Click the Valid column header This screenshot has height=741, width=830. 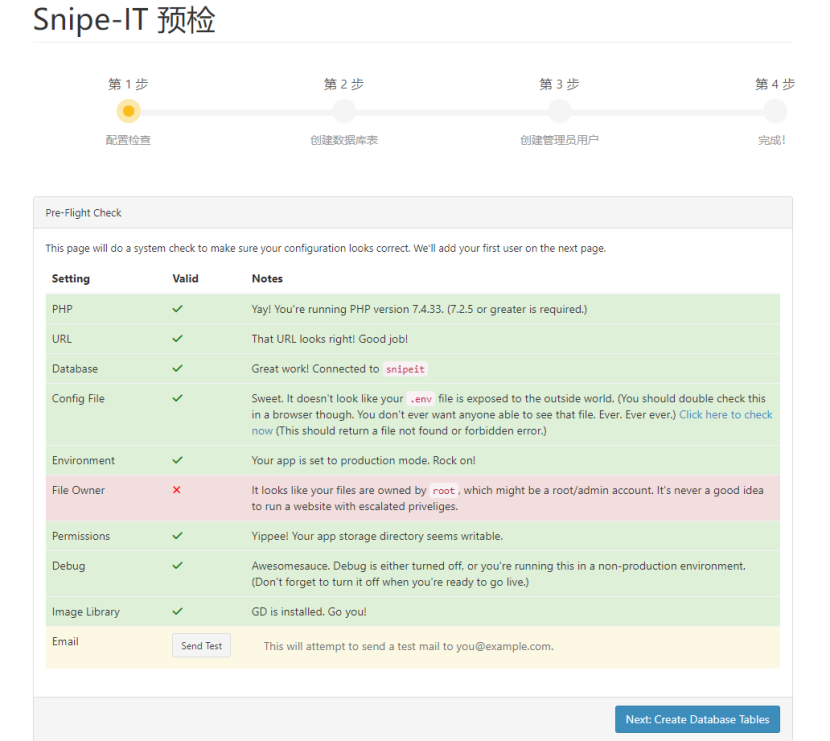[x=185, y=278]
